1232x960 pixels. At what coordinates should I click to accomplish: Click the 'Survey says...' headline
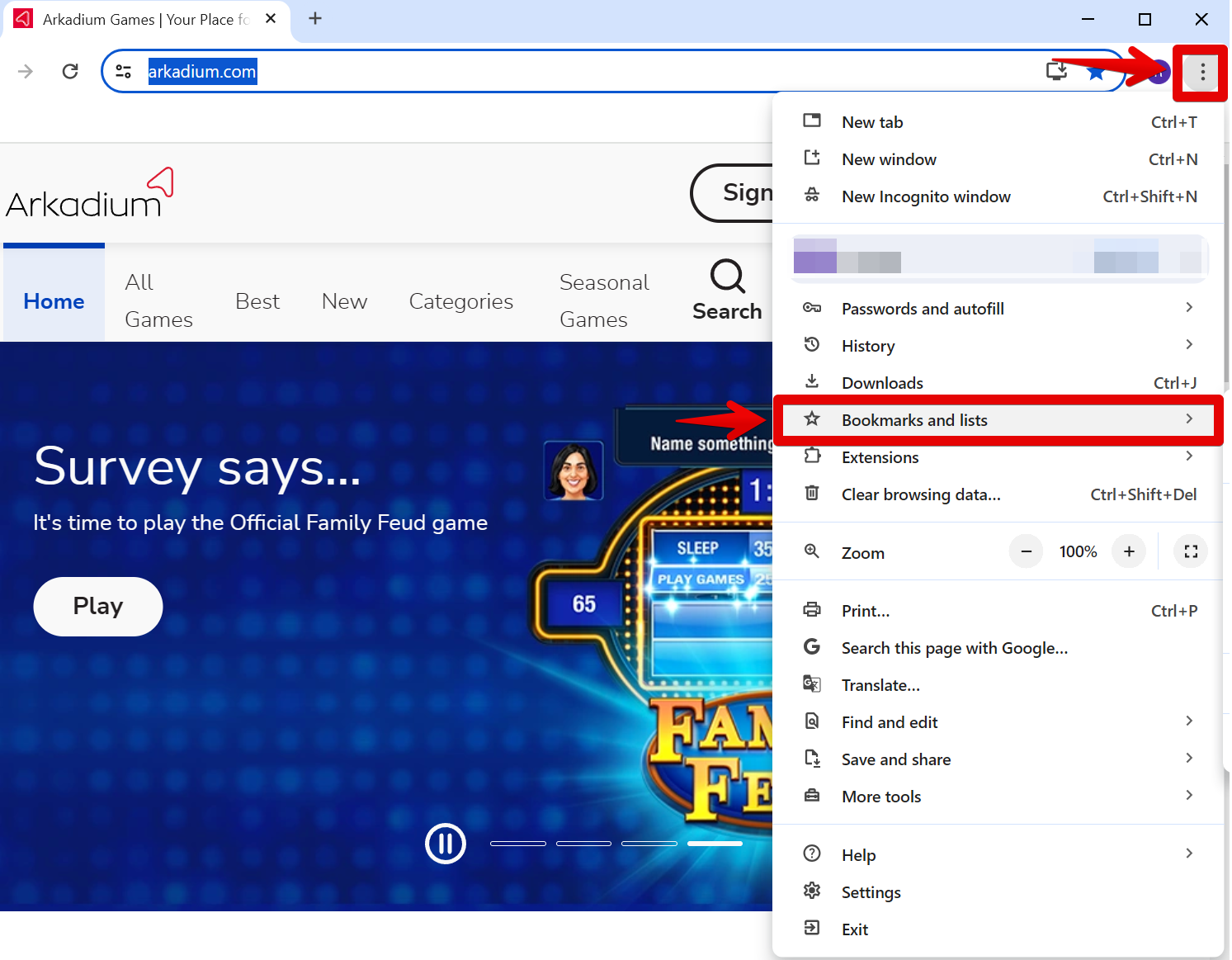coord(197,467)
